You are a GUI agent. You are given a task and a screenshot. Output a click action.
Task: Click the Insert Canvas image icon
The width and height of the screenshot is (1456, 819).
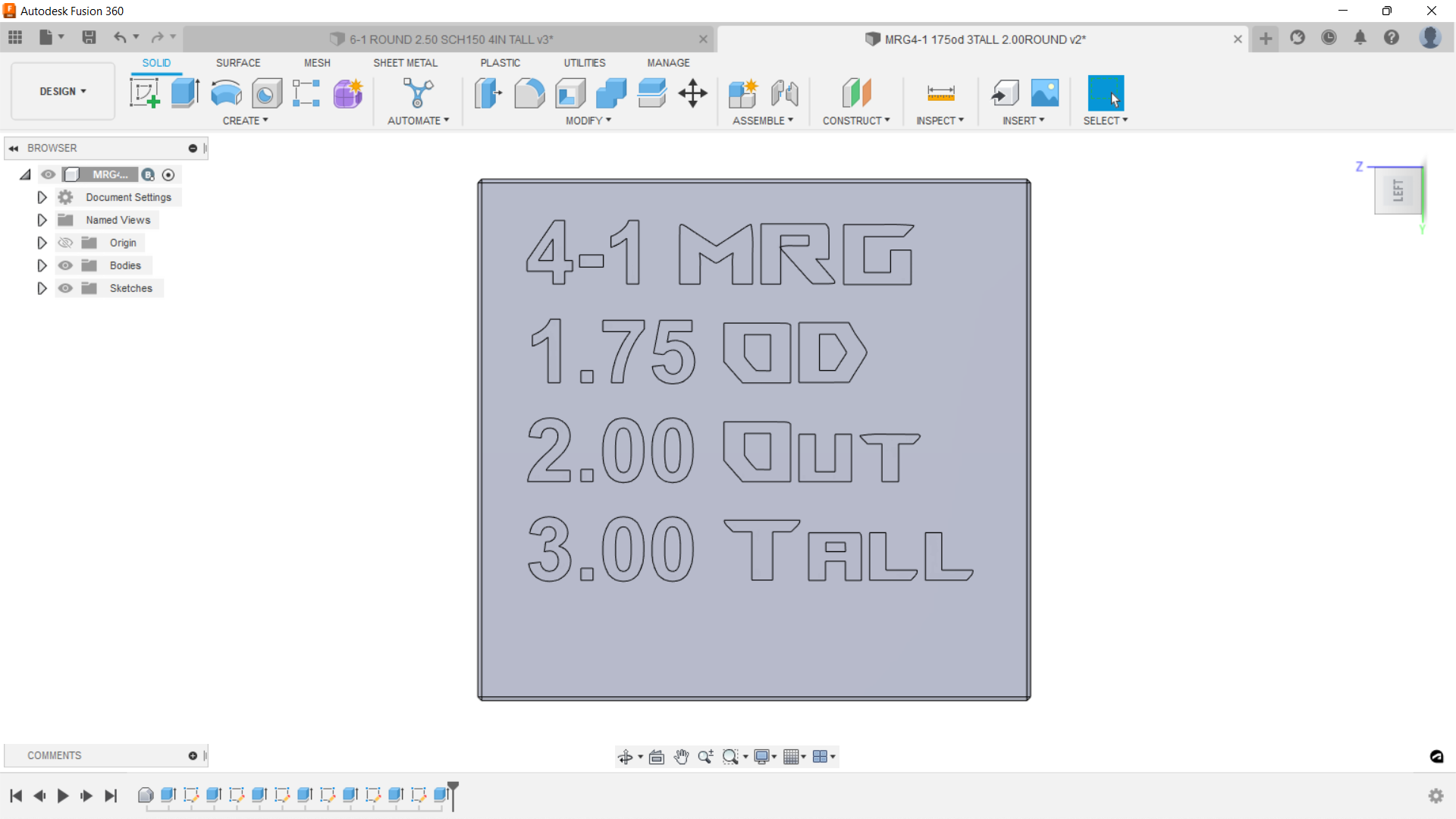pyautogui.click(x=1045, y=93)
